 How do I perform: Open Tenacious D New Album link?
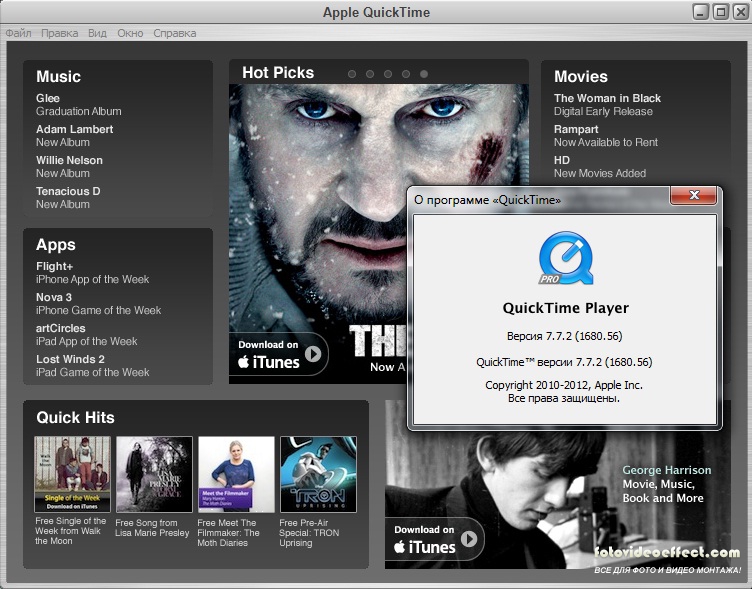click(x=68, y=198)
